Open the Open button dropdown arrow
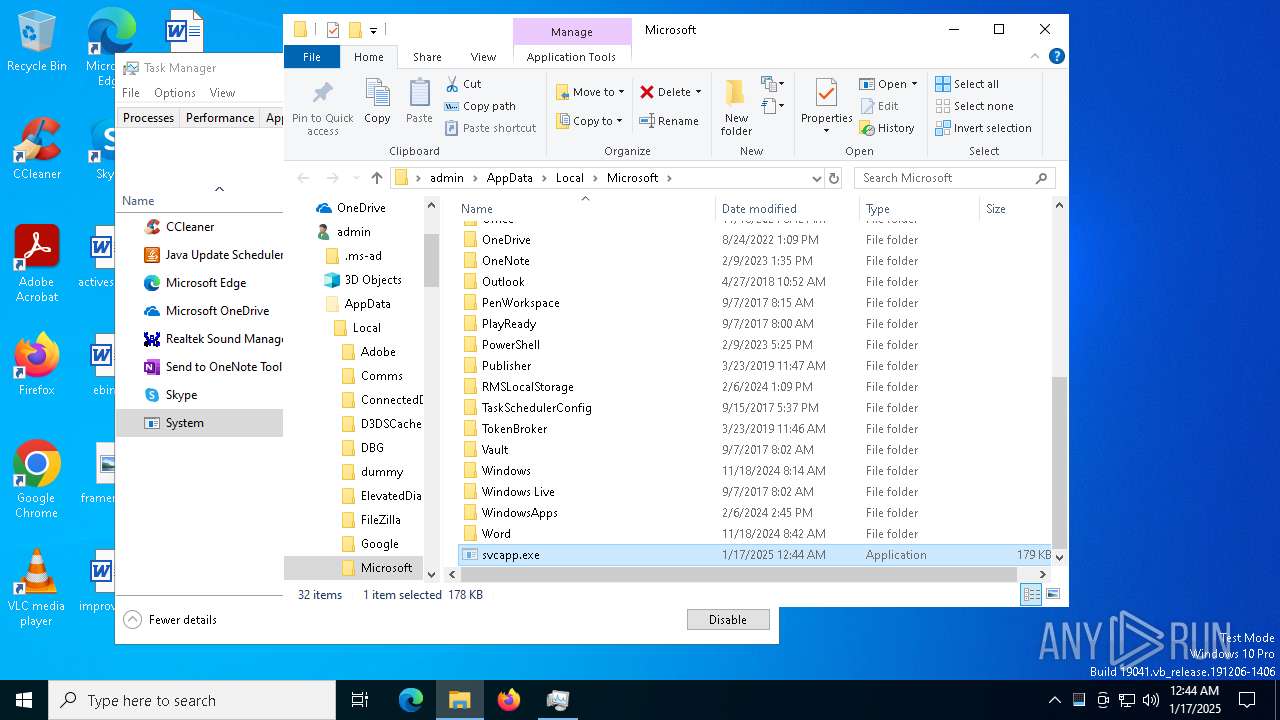Viewport: 1280px width, 720px height. click(x=914, y=84)
